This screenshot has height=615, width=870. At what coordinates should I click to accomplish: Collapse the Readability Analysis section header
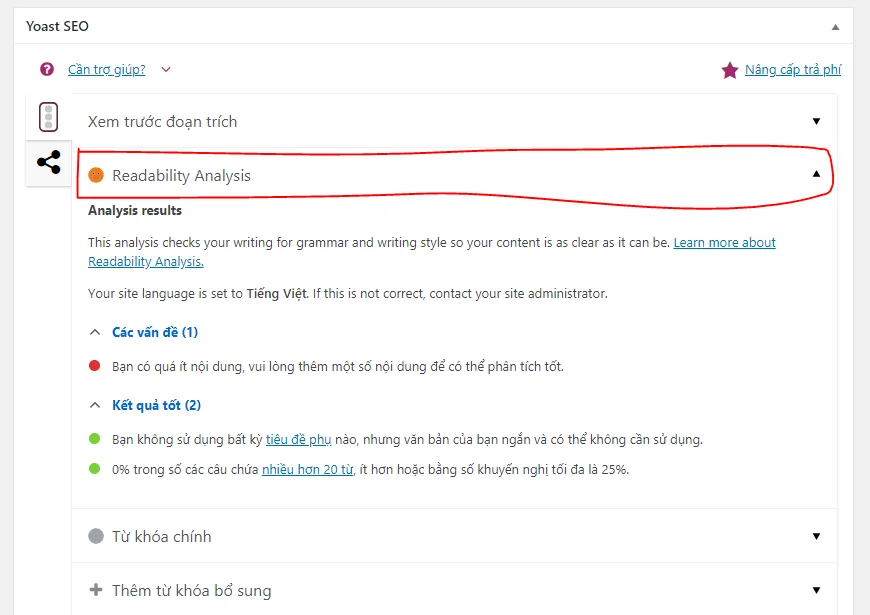(x=454, y=175)
